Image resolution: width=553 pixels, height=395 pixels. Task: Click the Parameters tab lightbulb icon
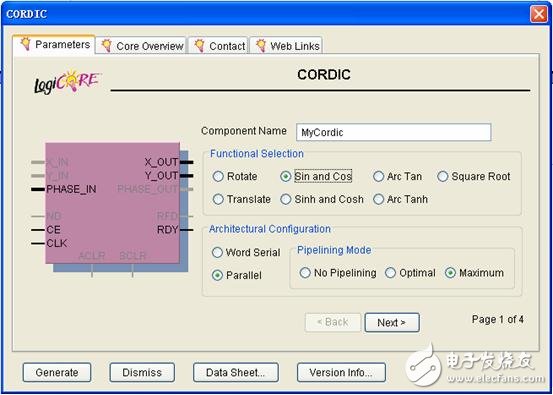[25, 44]
